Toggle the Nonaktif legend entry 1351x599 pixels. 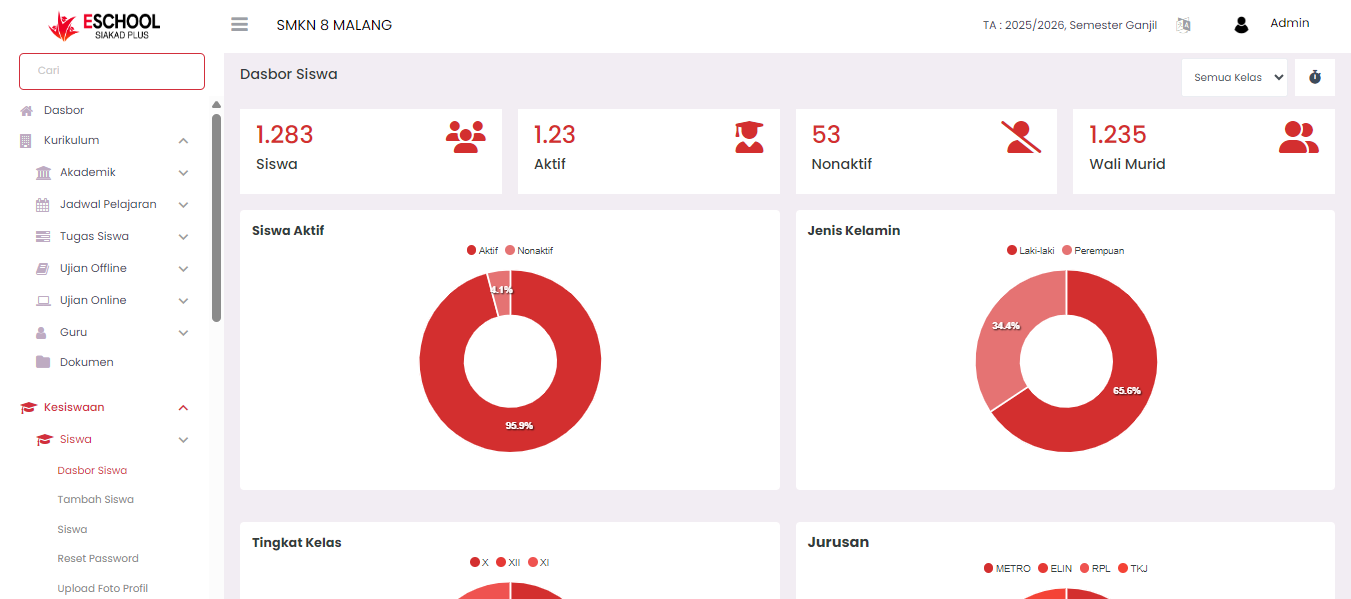529,251
